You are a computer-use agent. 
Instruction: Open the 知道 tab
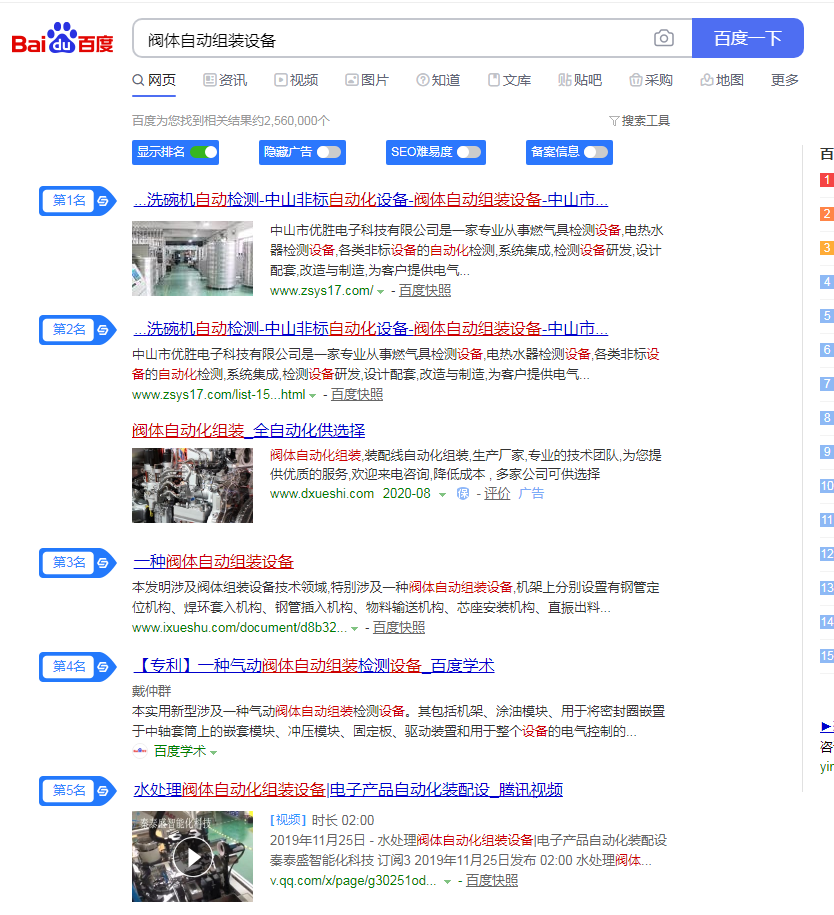[x=438, y=80]
